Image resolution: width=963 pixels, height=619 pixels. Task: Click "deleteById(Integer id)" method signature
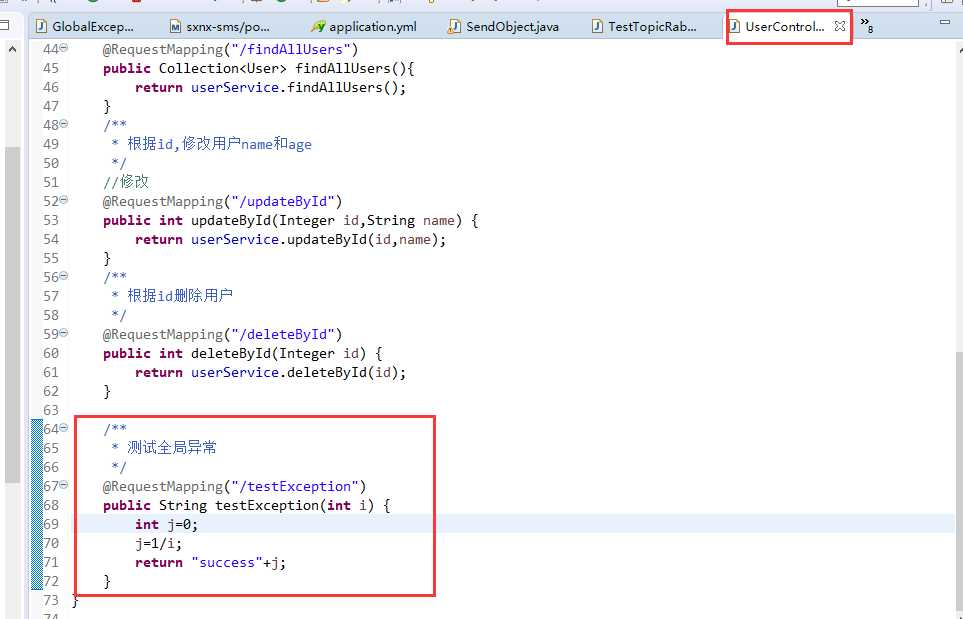click(x=278, y=354)
